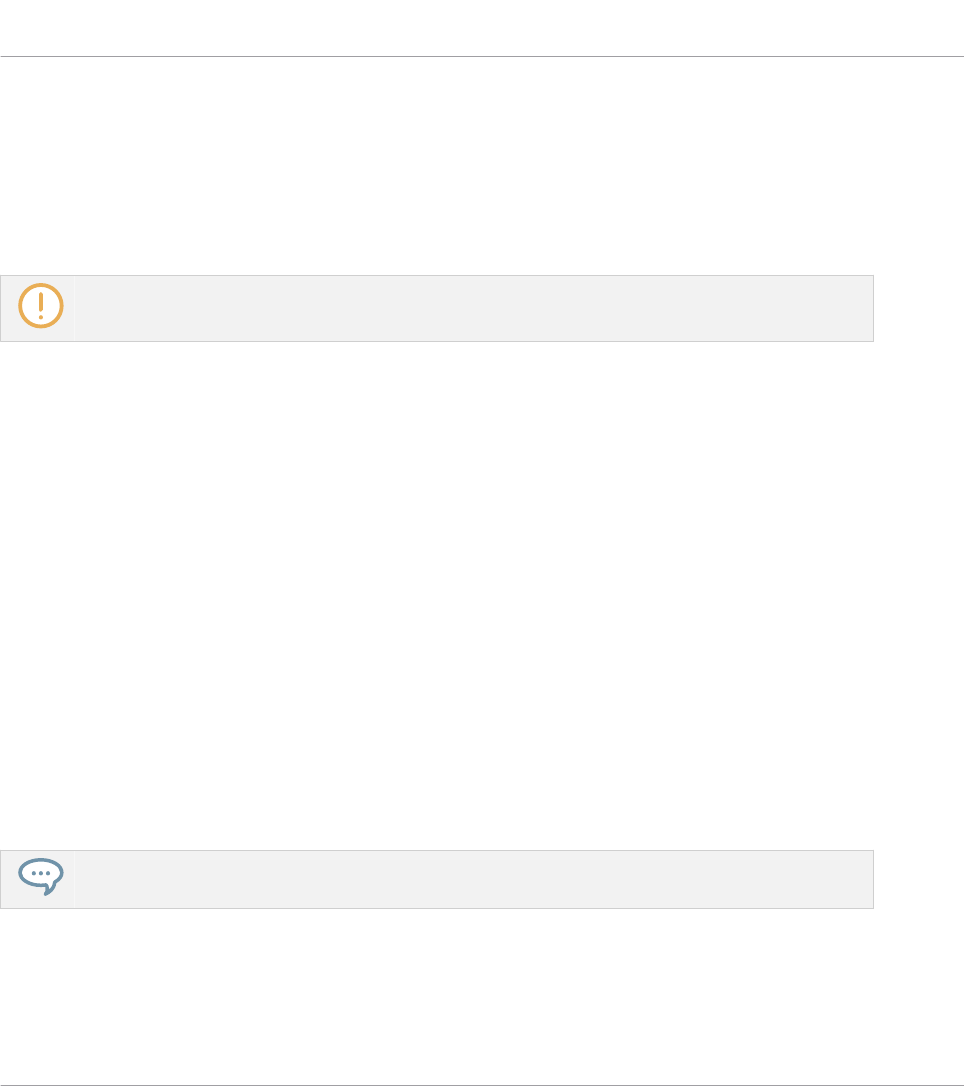Click the blue speech bubble tip icon
This screenshot has height=1086, width=965.
coord(41,876)
